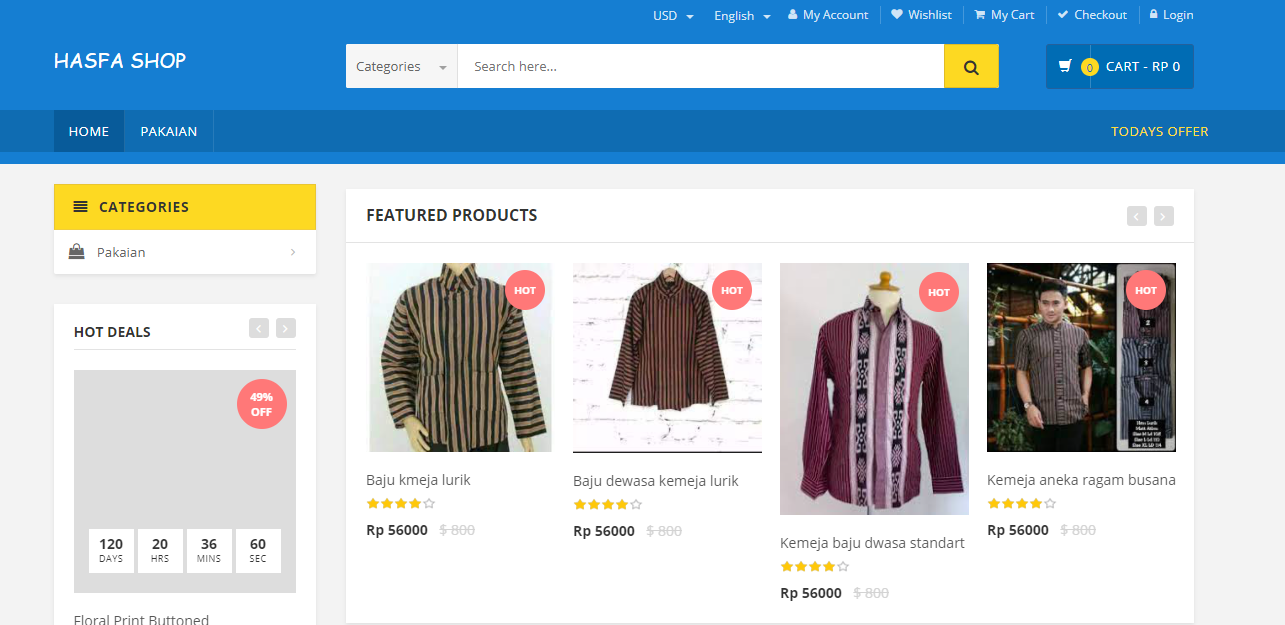Open the USD currency dropdown

[x=673, y=15]
